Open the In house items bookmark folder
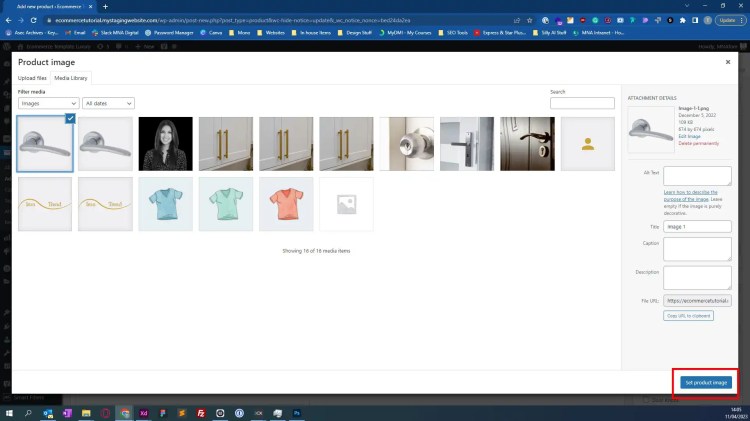The height and width of the screenshot is (421, 750). pos(311,33)
